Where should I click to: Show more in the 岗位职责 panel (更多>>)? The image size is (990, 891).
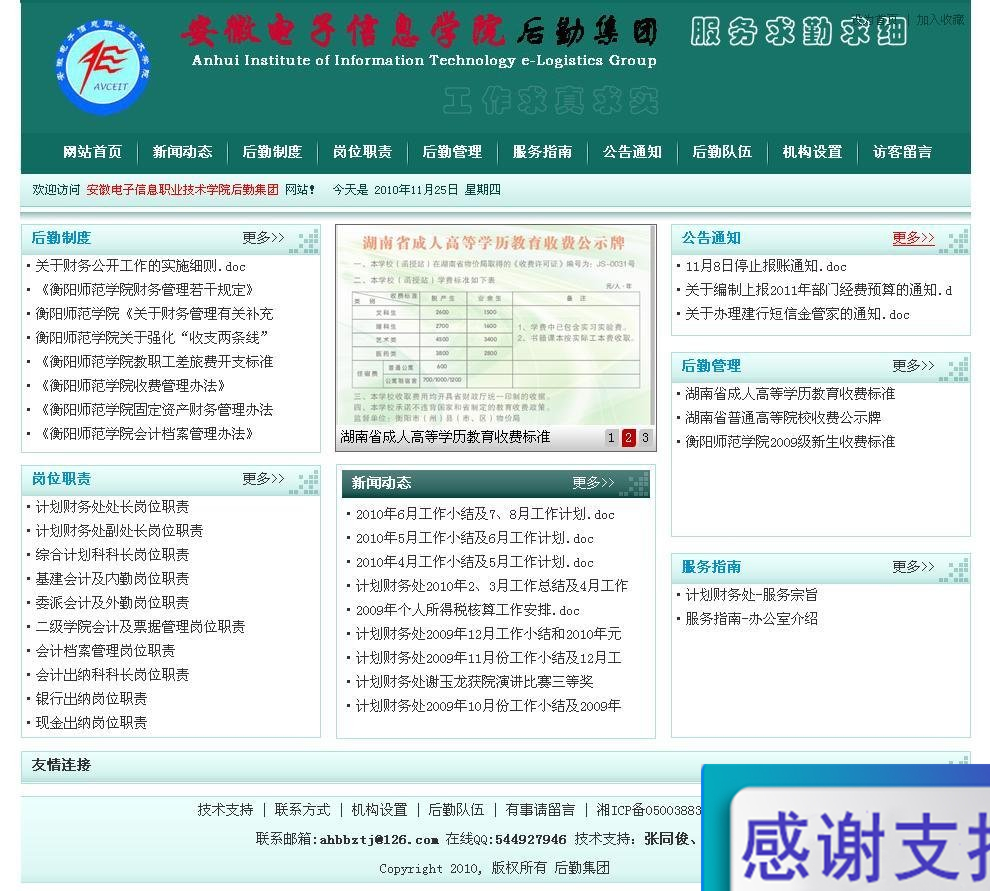(x=263, y=479)
